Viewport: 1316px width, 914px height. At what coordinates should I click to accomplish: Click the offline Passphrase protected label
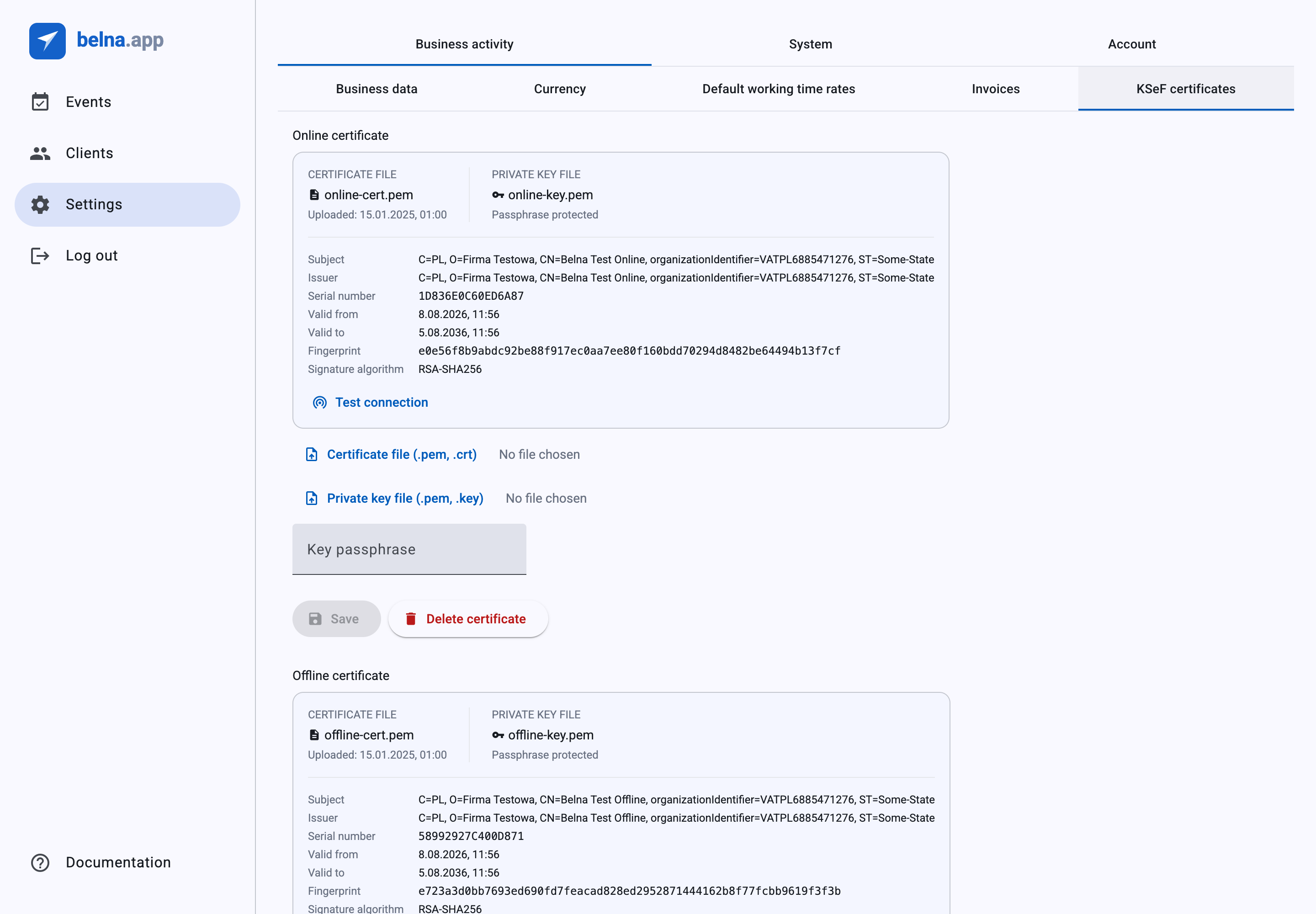pyautogui.click(x=545, y=755)
